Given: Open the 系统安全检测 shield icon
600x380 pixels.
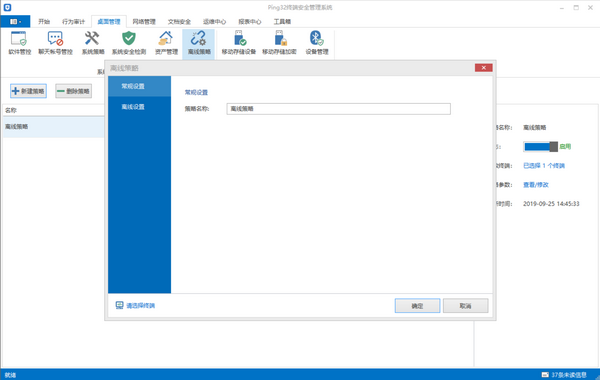Looking at the screenshot, I should click(129, 43).
